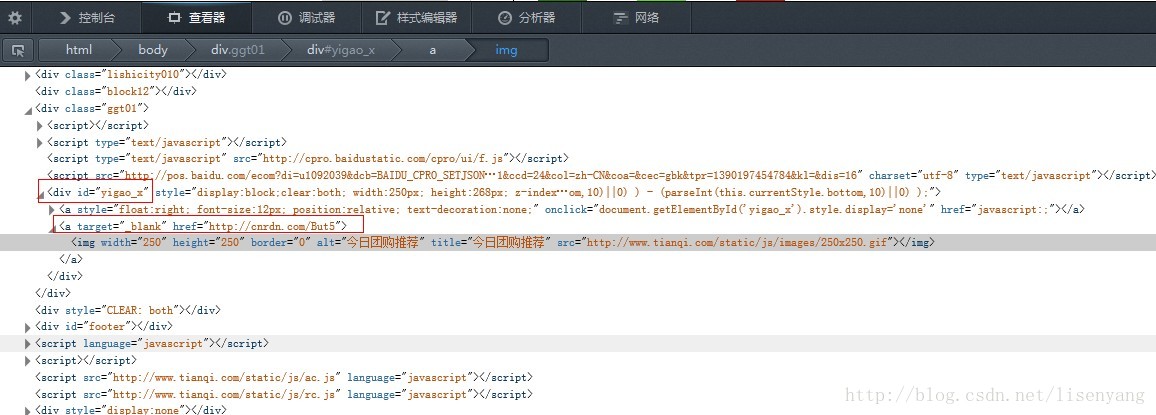The image size is (1156, 415).
Task: Go to the 分析器 tab
Action: (x=526, y=17)
